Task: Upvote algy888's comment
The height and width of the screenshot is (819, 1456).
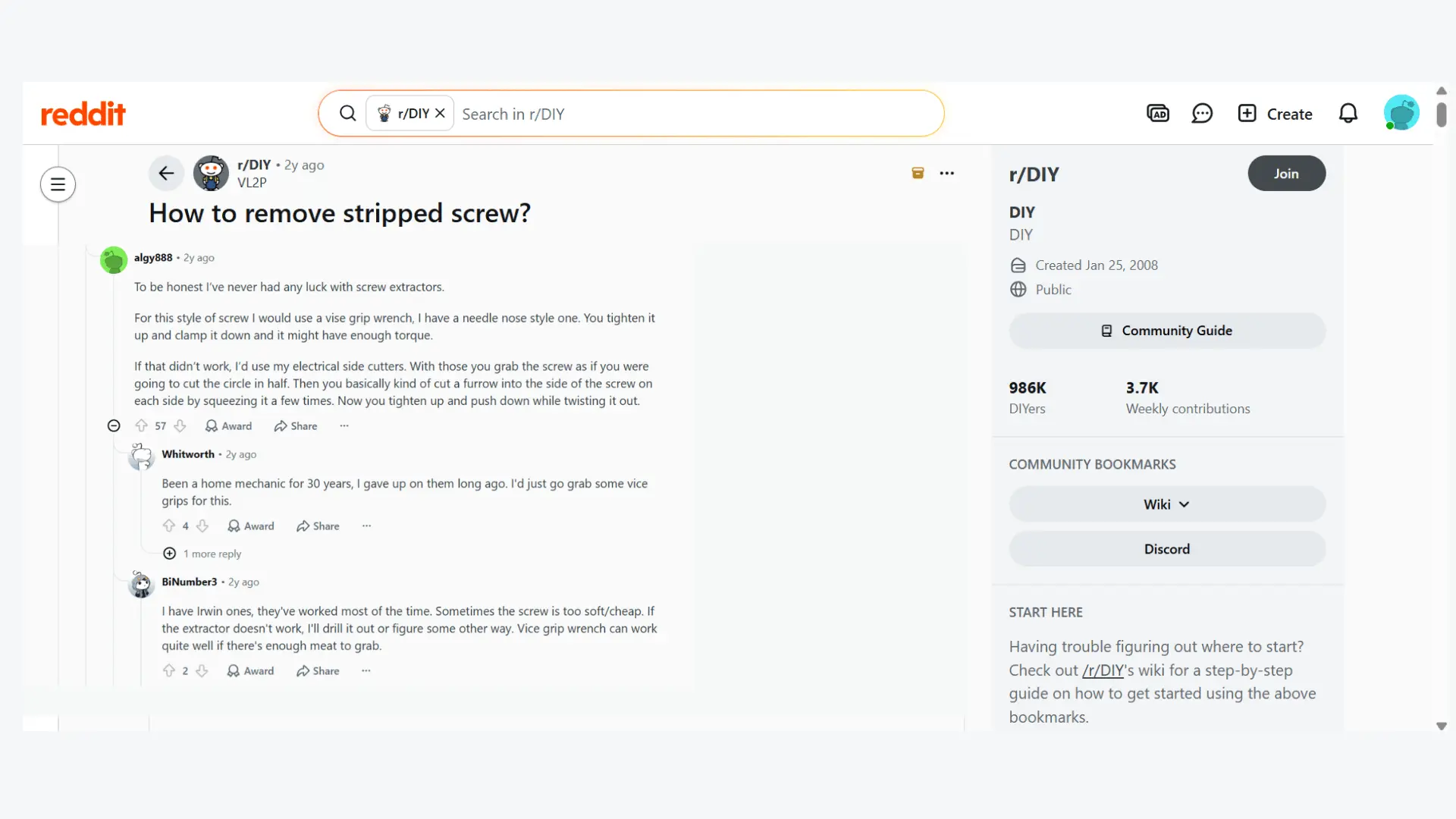Action: (x=142, y=426)
